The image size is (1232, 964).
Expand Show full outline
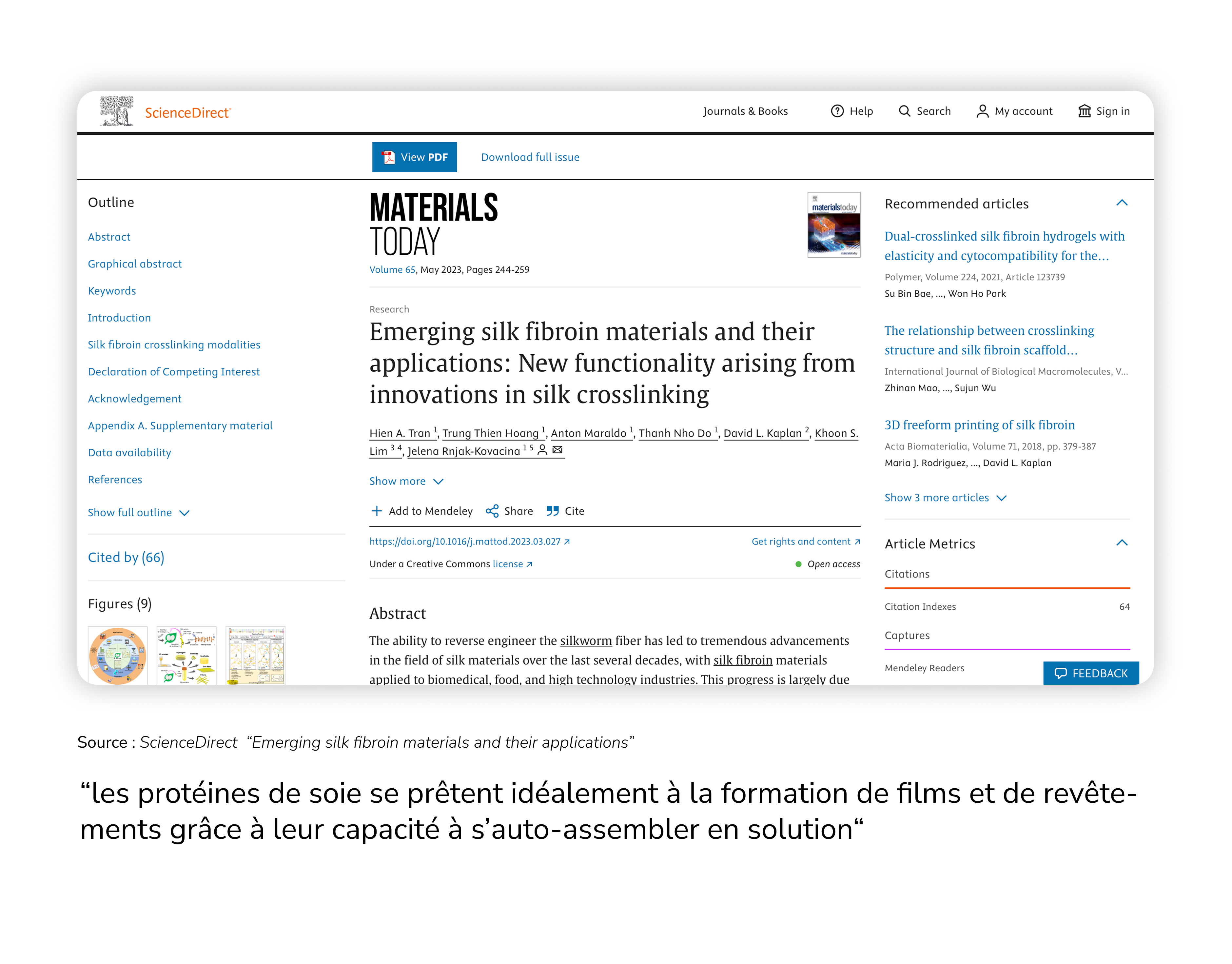coord(138,512)
